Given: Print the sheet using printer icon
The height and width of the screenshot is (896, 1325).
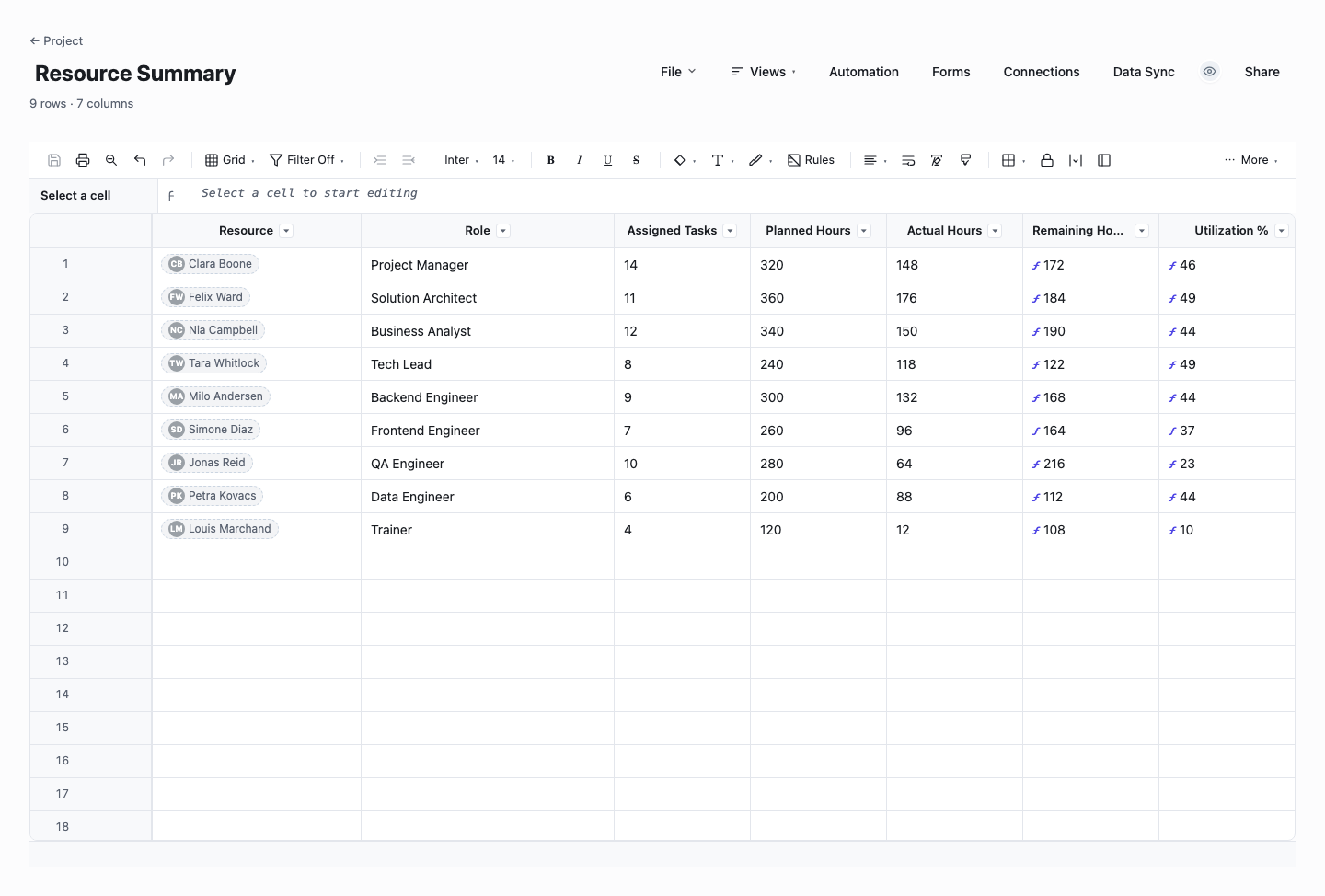Looking at the screenshot, I should tap(83, 160).
